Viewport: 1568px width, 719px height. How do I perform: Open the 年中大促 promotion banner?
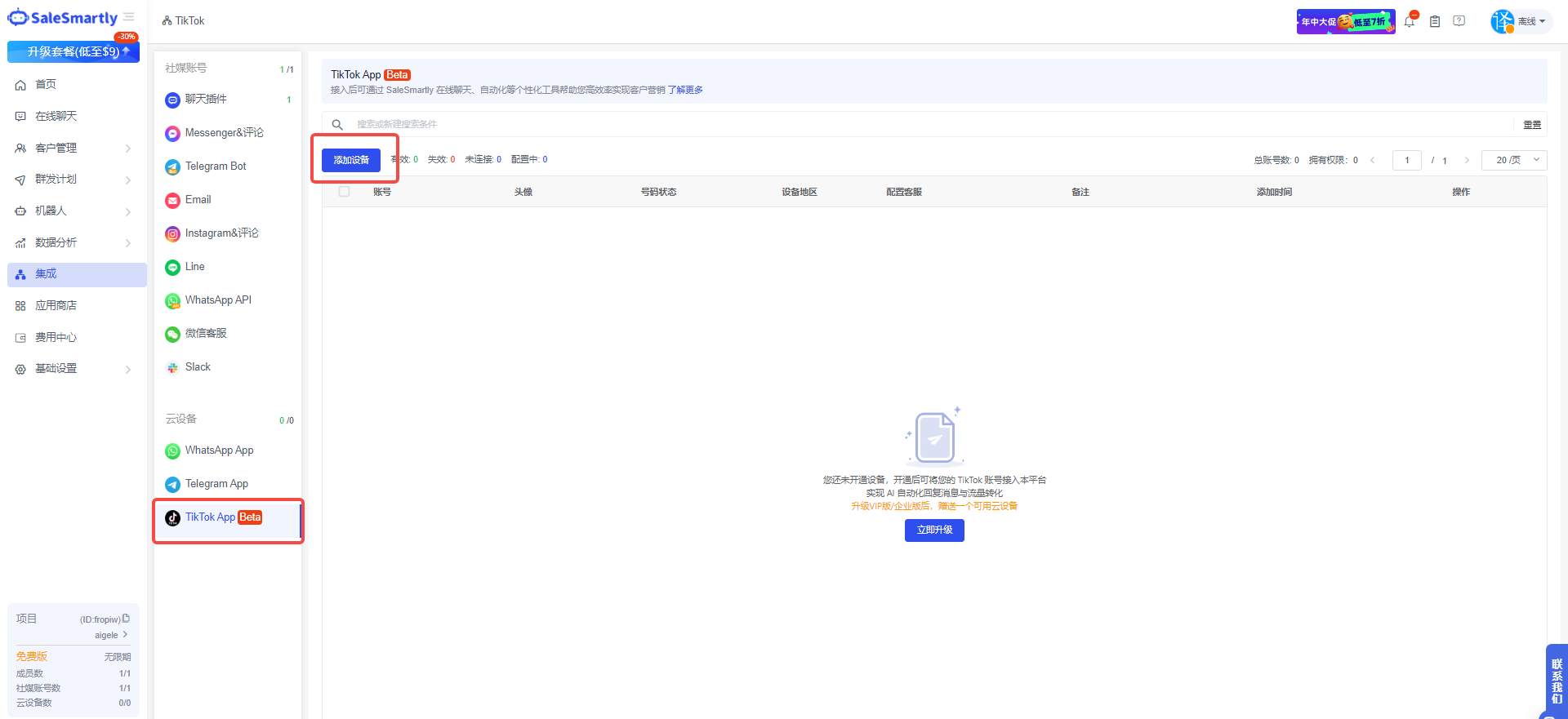point(1346,21)
